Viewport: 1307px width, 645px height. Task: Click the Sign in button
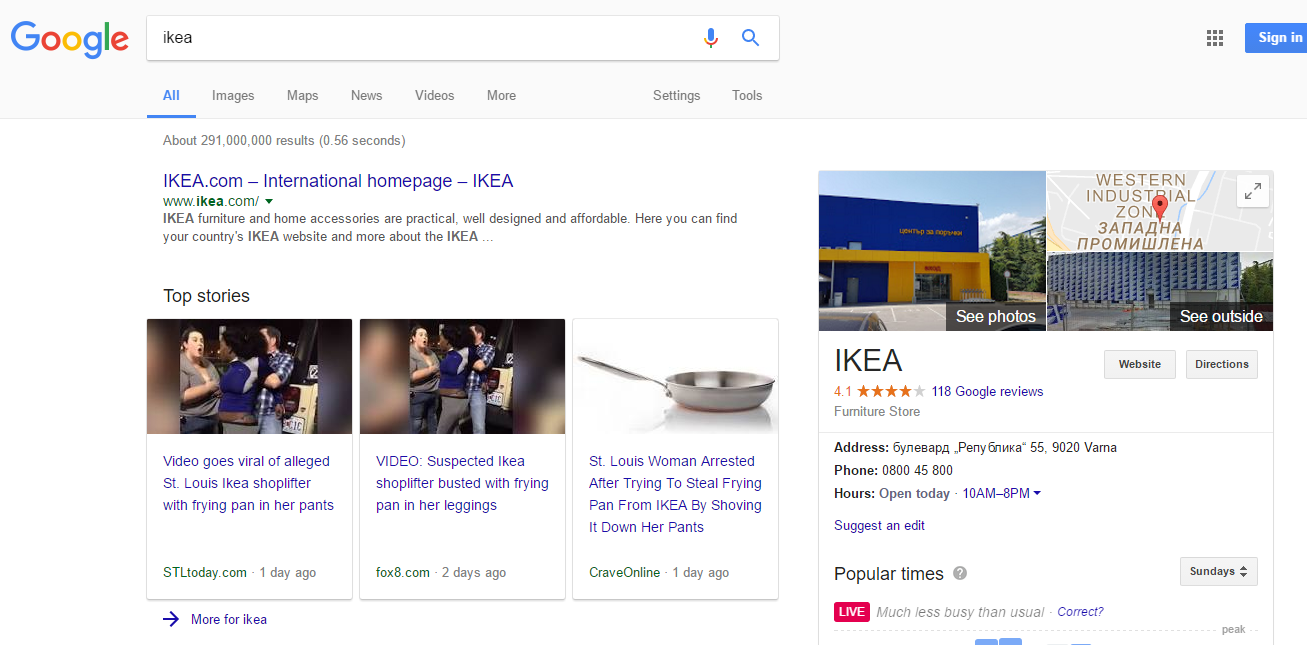tap(1276, 38)
